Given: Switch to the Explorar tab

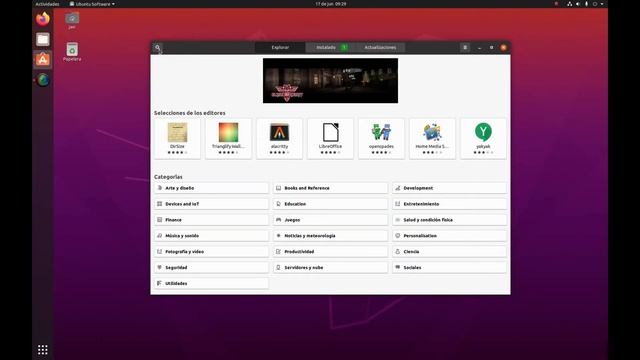Looking at the screenshot, I should pos(280,47).
